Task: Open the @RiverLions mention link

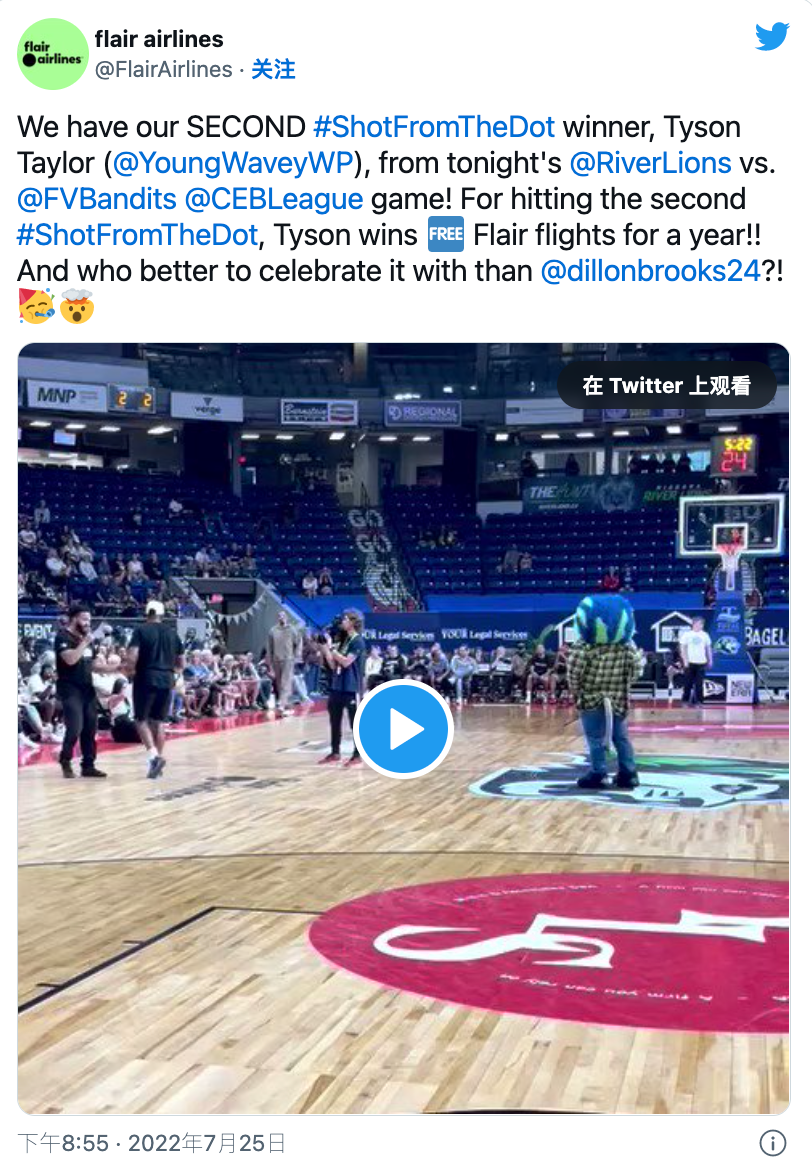Action: [650, 162]
